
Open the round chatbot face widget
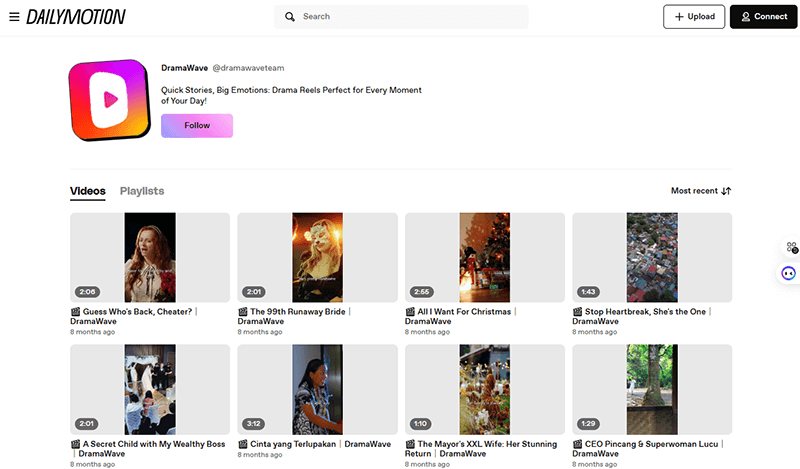(x=789, y=273)
